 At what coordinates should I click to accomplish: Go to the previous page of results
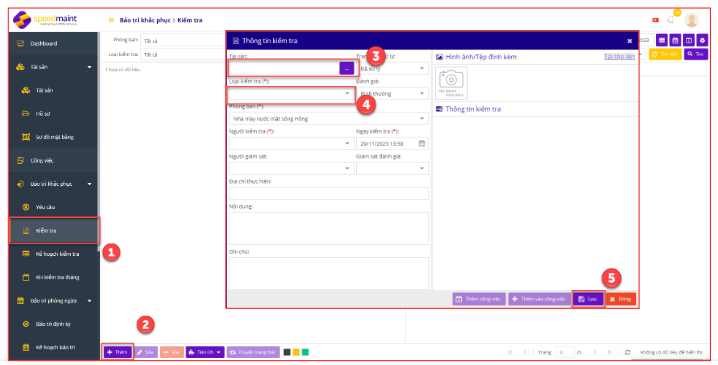coord(525,352)
